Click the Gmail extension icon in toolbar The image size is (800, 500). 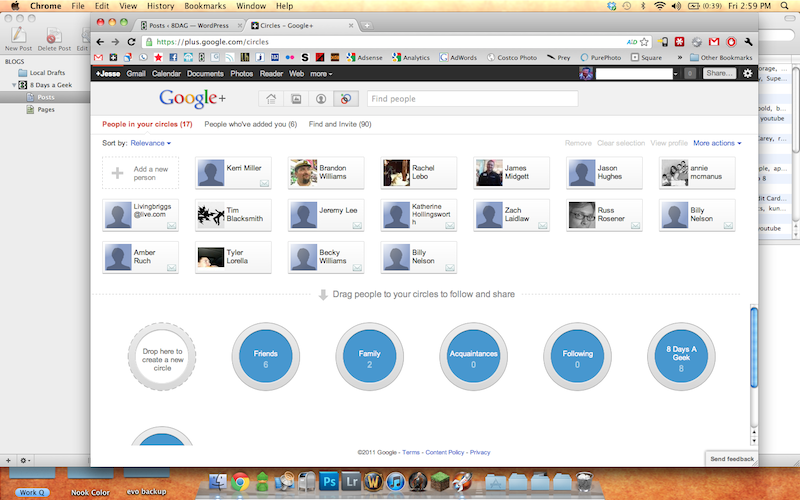(x=714, y=42)
